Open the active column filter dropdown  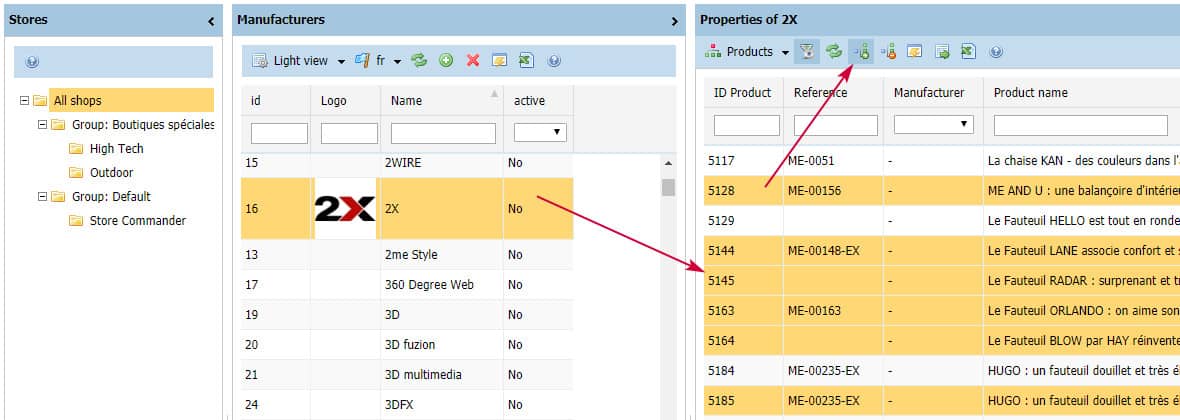coord(540,132)
